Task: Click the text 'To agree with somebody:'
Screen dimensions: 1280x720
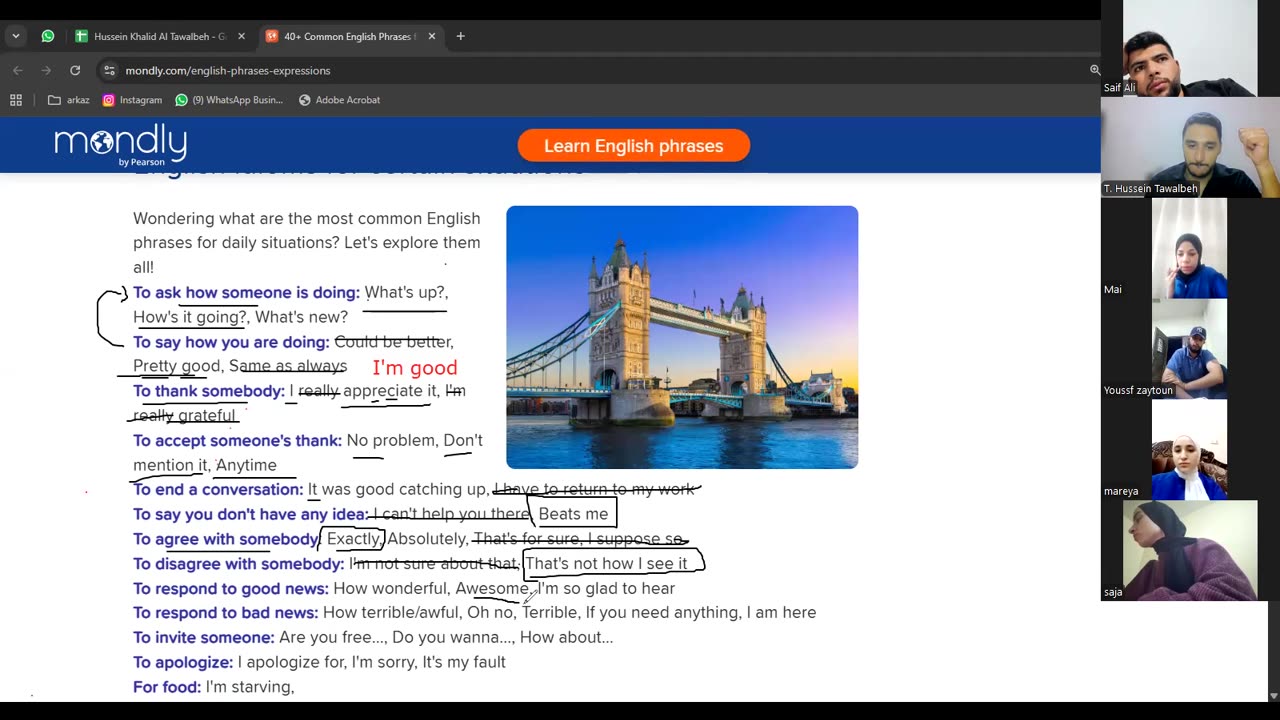Action: pos(227,539)
